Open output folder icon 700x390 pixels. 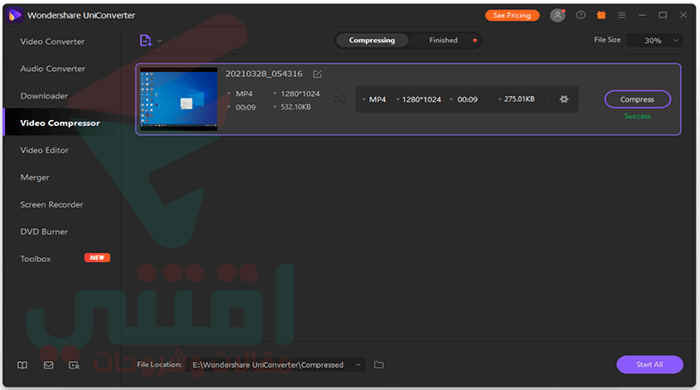(379, 365)
